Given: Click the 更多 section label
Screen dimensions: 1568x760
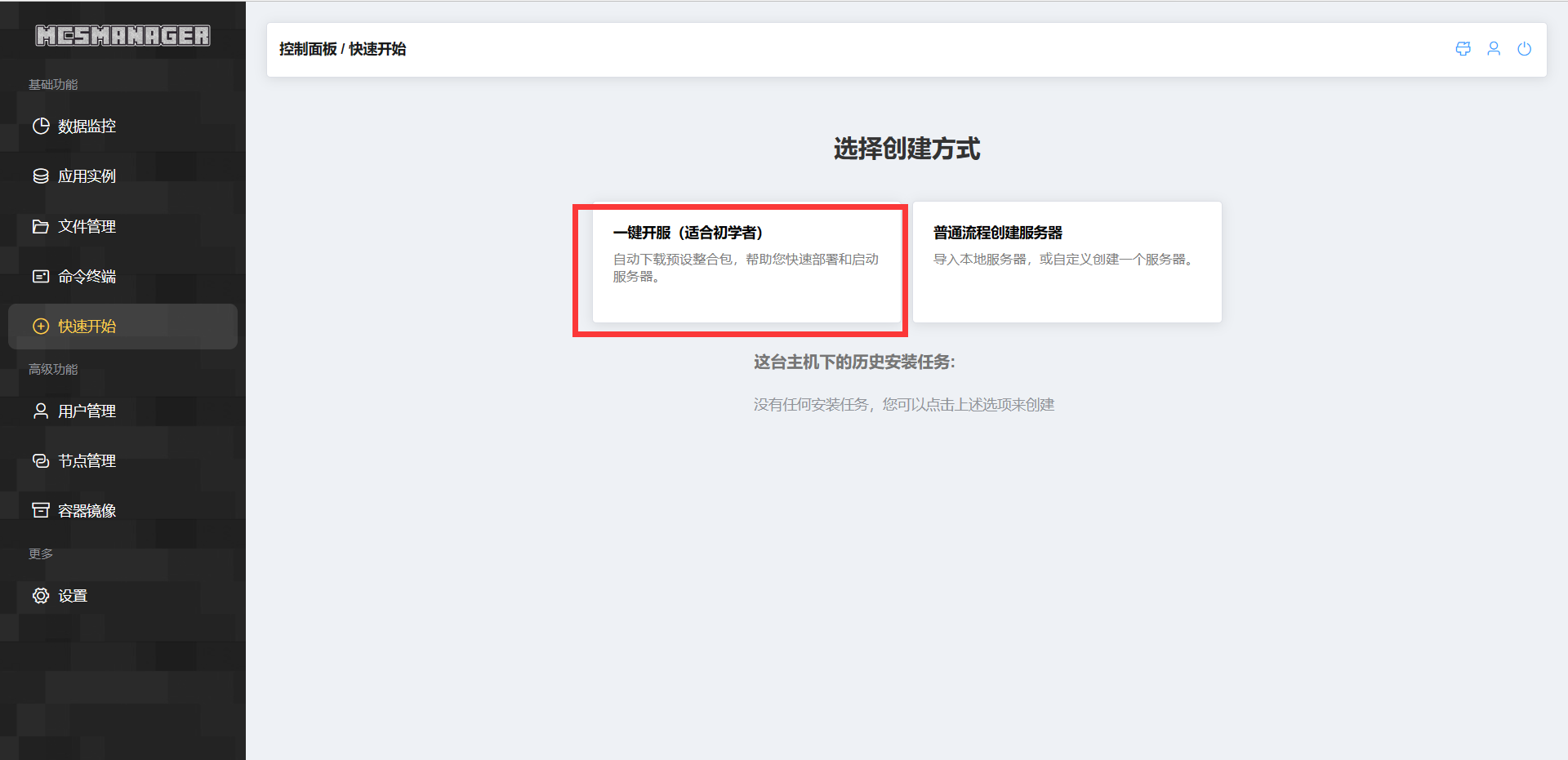Looking at the screenshot, I should 41,553.
